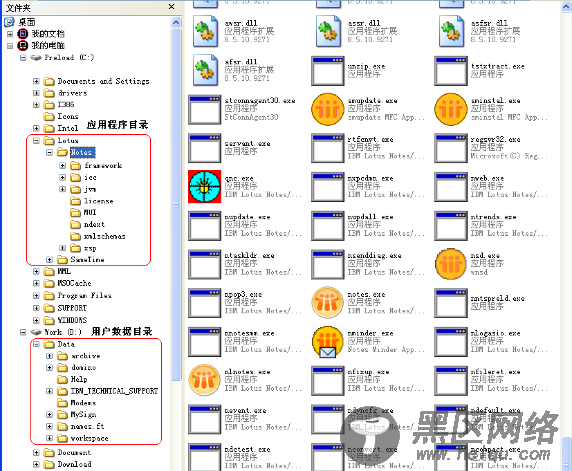
Task: Select the MySign folder in tree
Action: [77, 414]
